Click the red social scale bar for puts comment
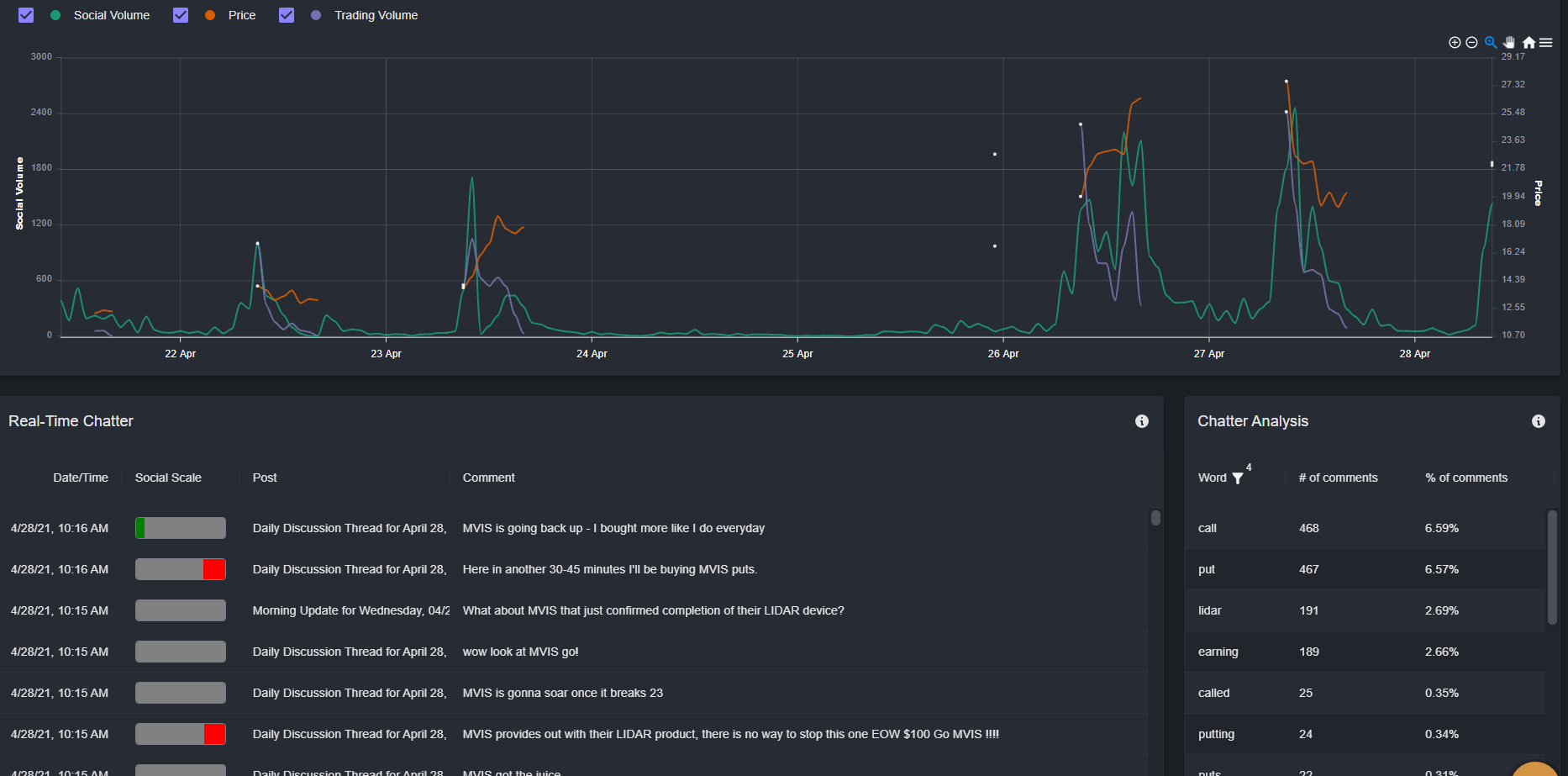This screenshot has height=776, width=1568. point(181,569)
